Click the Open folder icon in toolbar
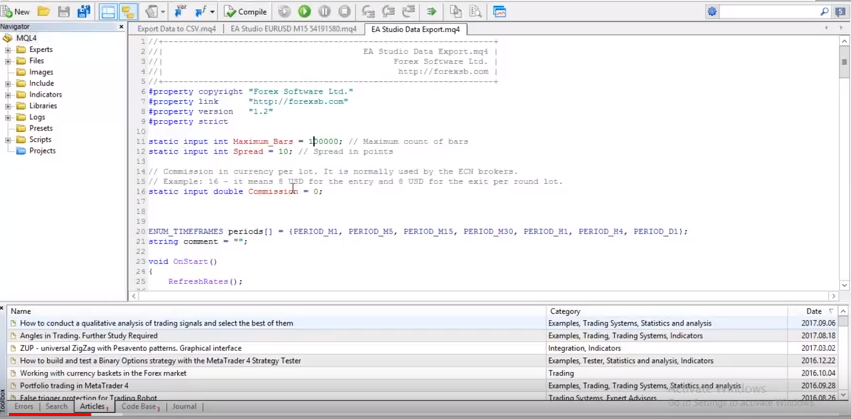The height and width of the screenshot is (419, 851). (x=43, y=11)
